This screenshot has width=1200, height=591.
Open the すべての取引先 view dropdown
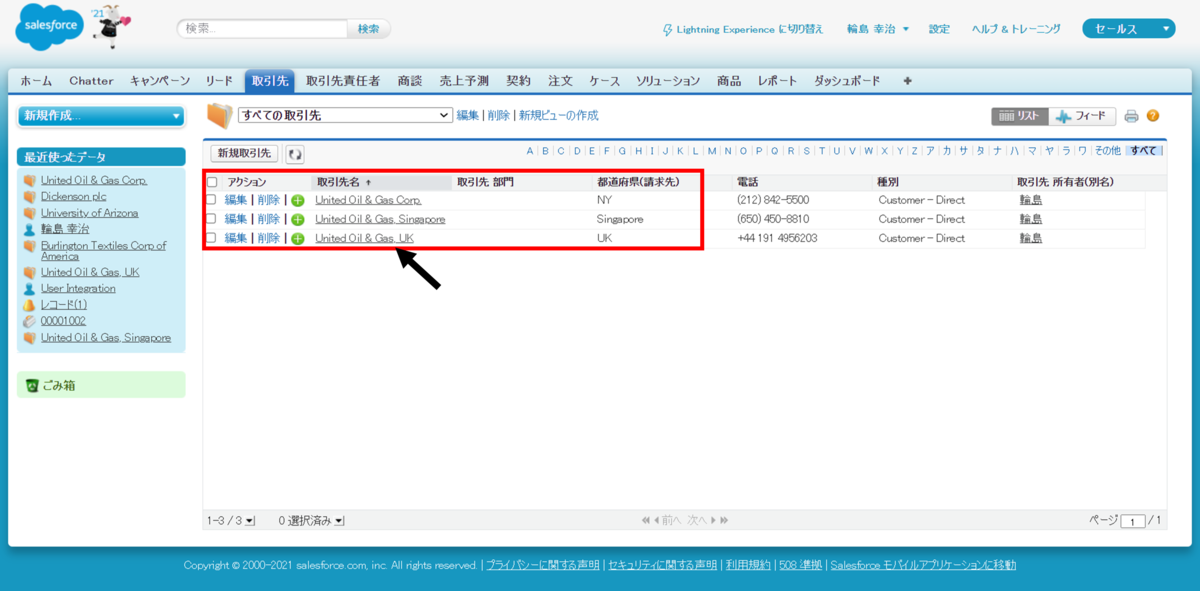[345, 116]
